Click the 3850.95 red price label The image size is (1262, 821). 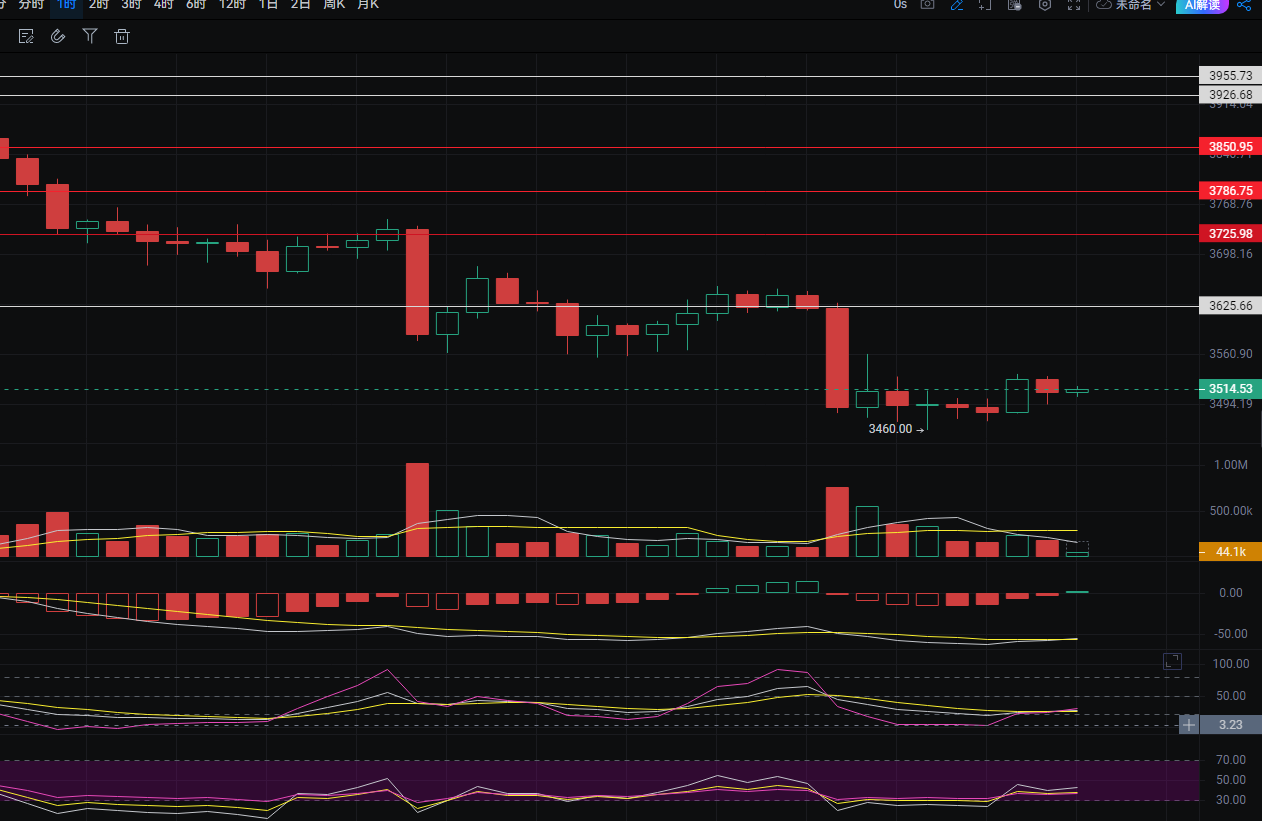coord(1230,147)
